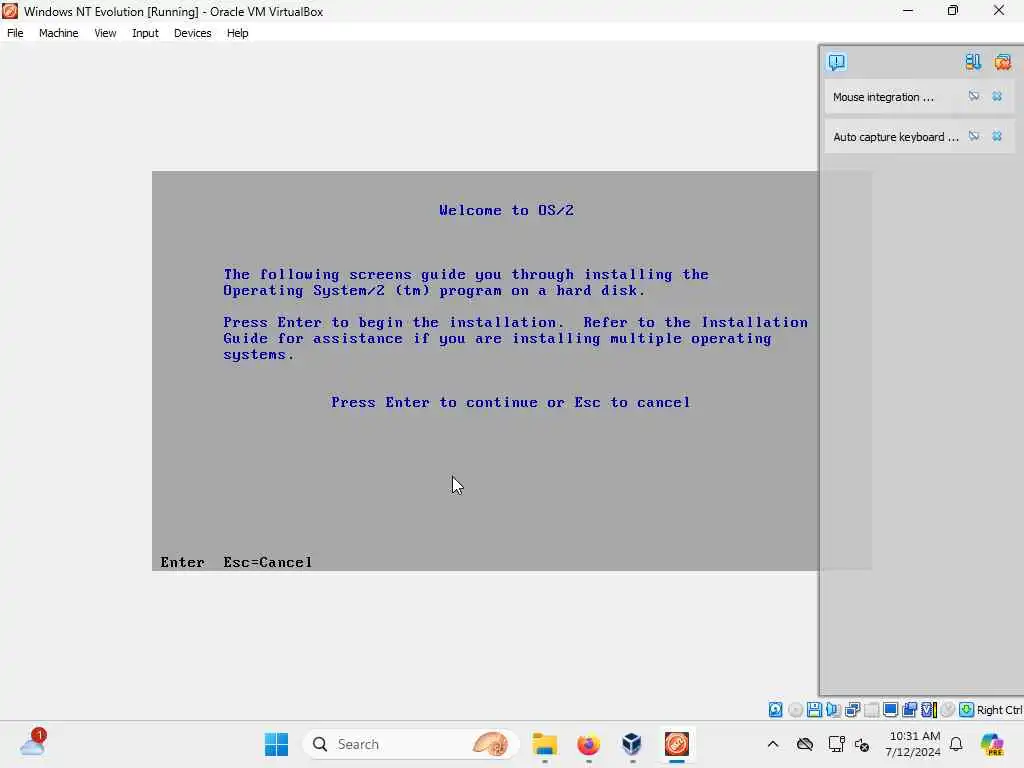Image resolution: width=1024 pixels, height=768 pixels.
Task: Open the Windows Start menu
Action: pyautogui.click(x=276, y=744)
